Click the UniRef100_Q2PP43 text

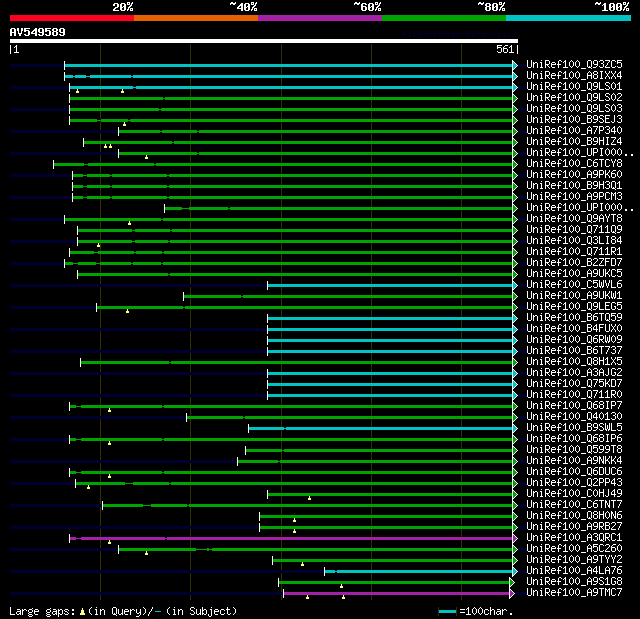pos(574,483)
